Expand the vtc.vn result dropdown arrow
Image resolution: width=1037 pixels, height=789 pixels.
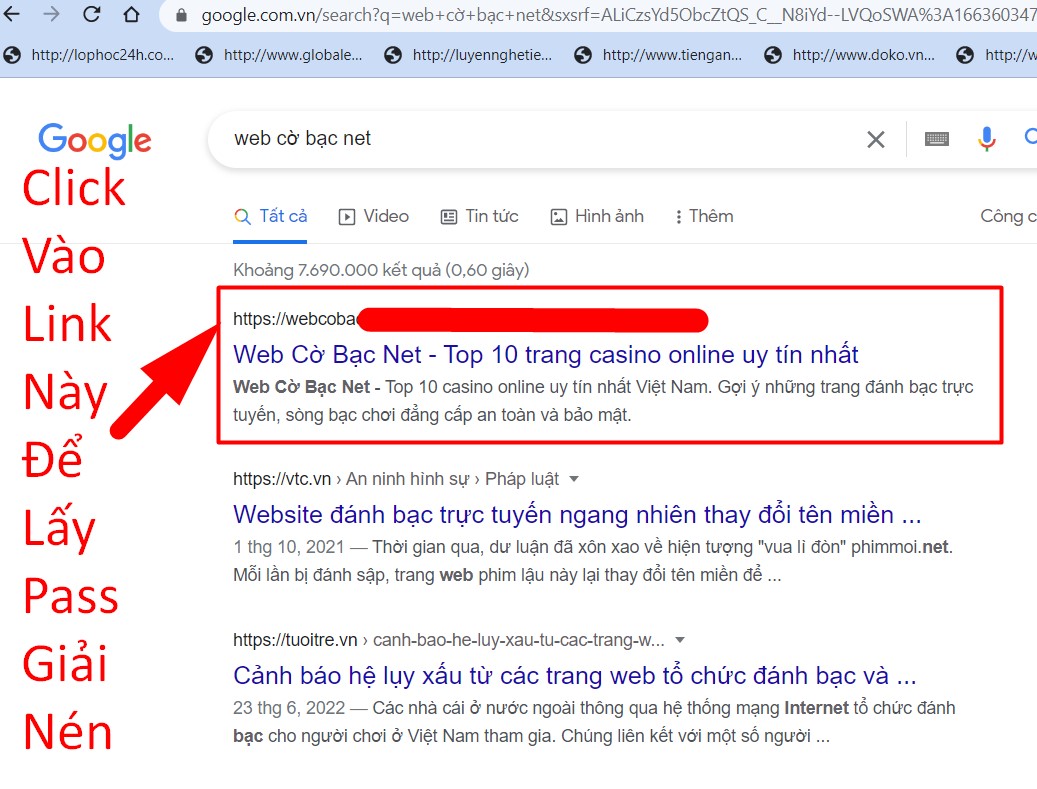[574, 479]
